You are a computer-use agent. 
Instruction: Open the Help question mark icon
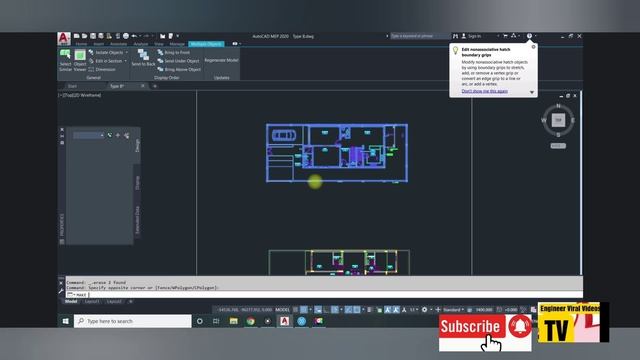pyautogui.click(x=529, y=36)
